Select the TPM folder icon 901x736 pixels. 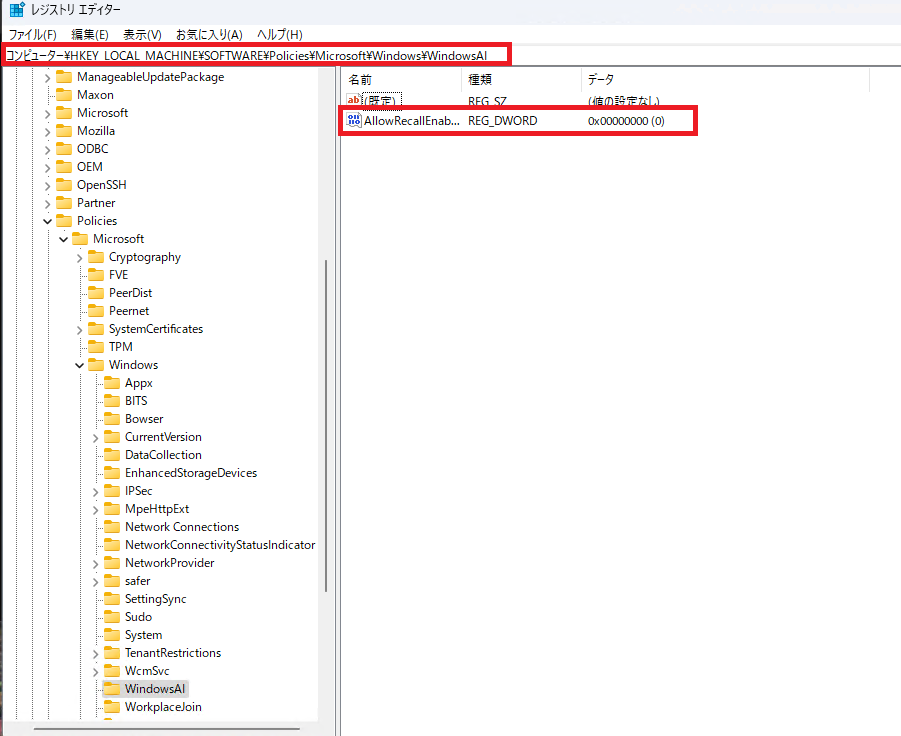96,346
